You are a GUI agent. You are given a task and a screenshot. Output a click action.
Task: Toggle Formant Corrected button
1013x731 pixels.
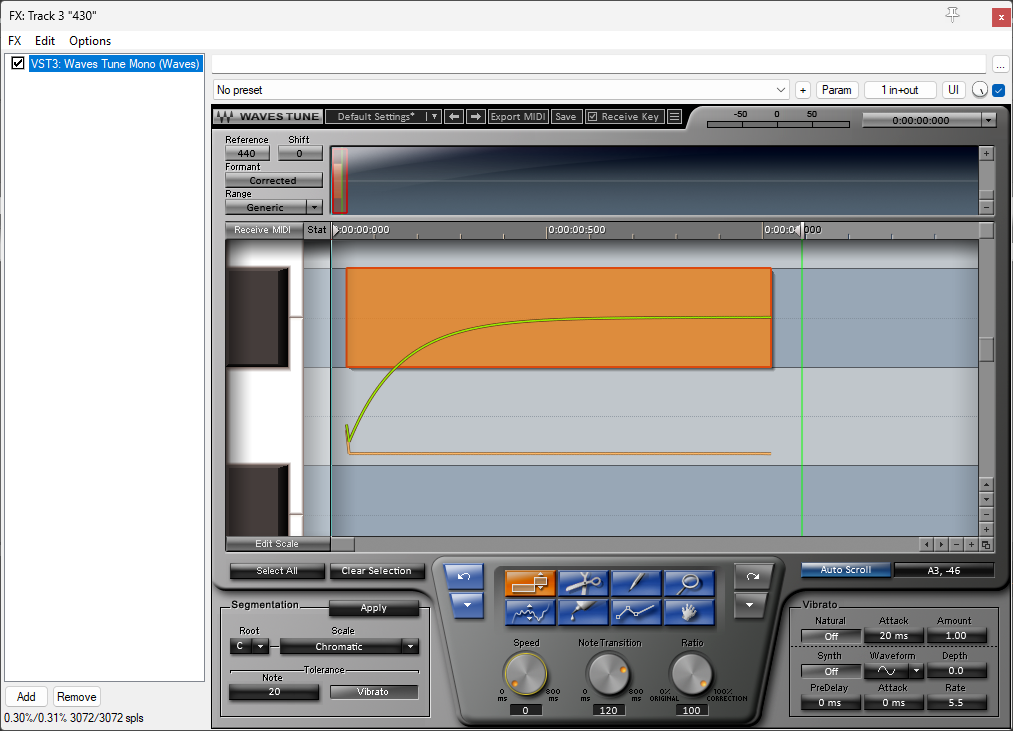pyautogui.click(x=273, y=180)
